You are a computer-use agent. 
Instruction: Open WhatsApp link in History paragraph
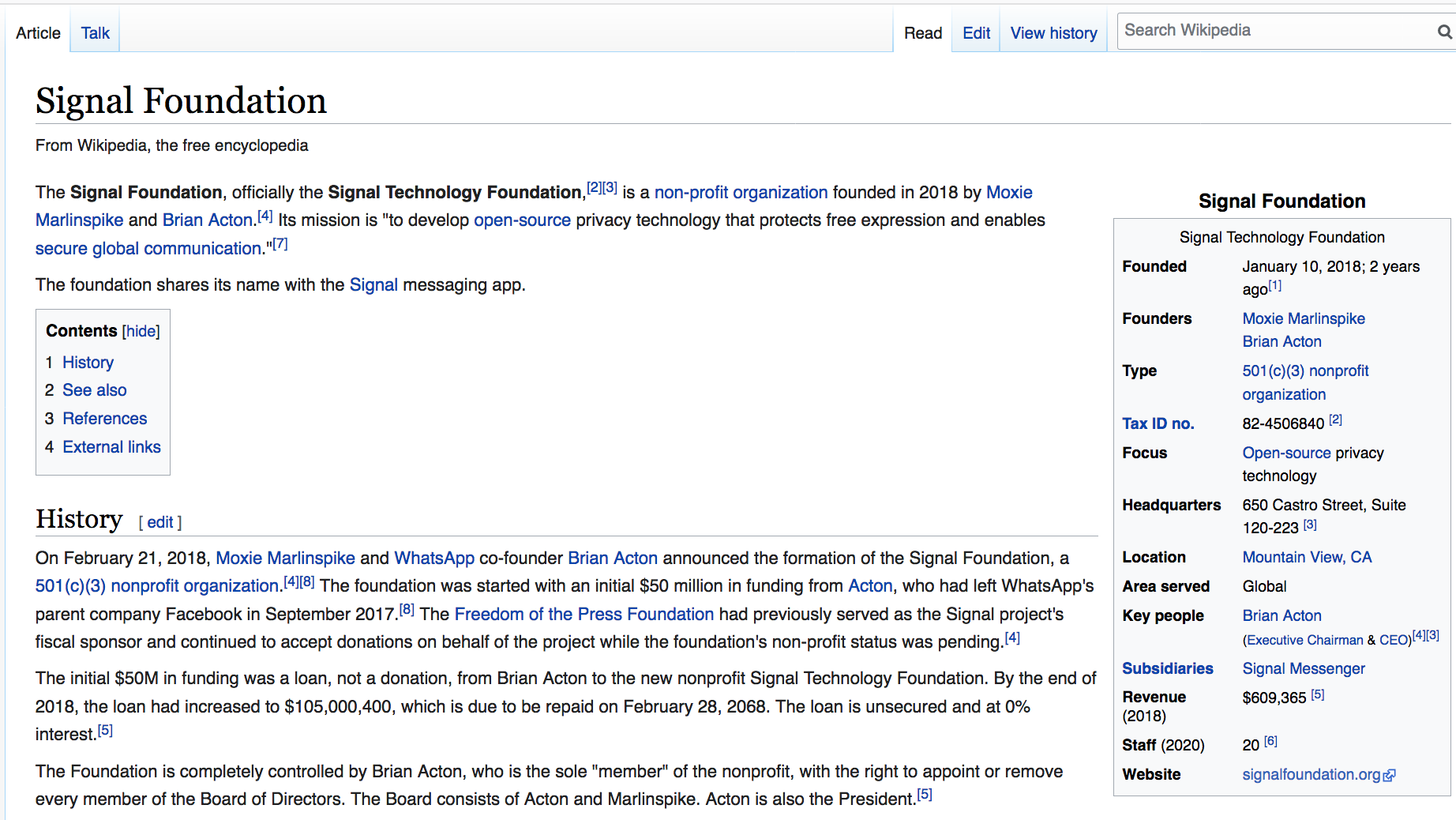(434, 559)
